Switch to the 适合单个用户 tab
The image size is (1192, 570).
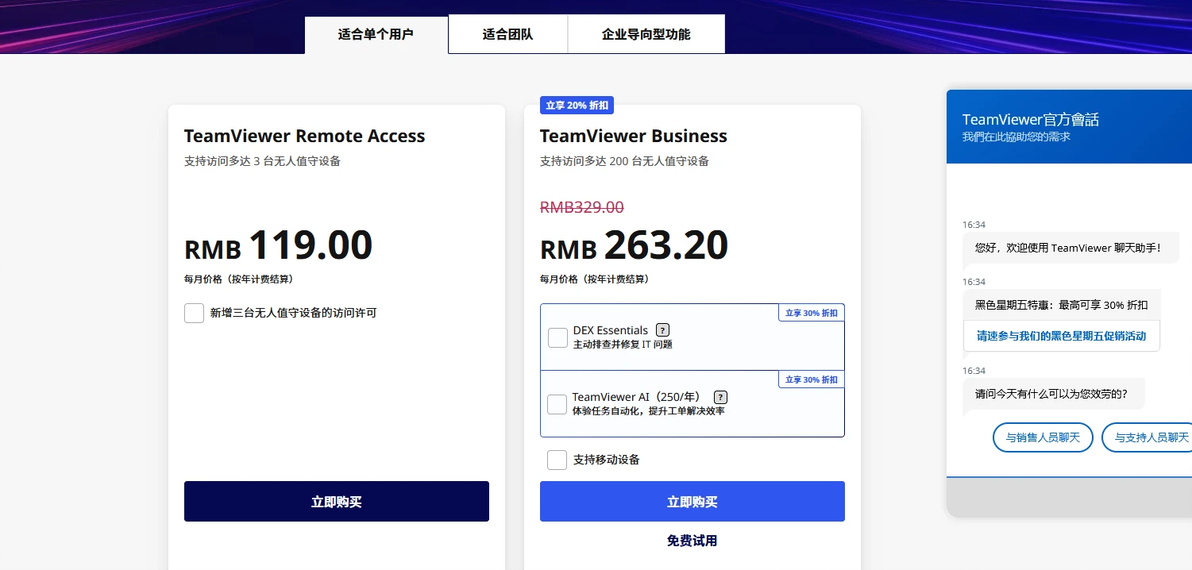pos(376,34)
